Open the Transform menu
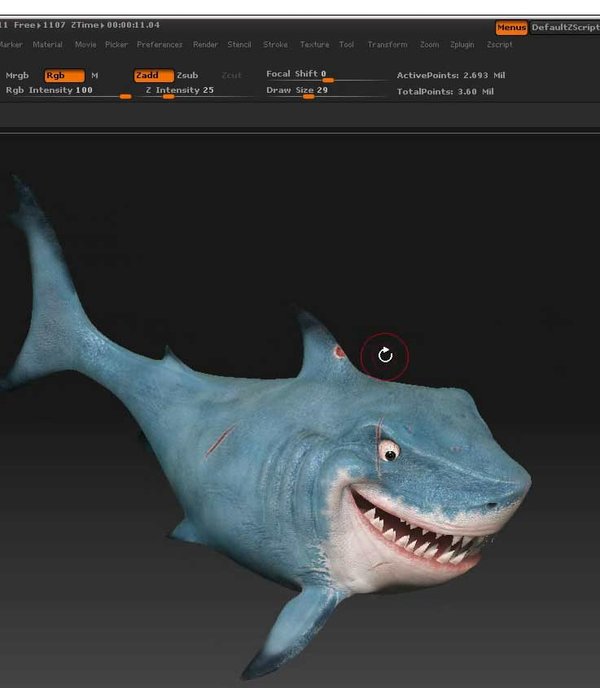Image resolution: width=600 pixels, height=688 pixels. [x=387, y=44]
